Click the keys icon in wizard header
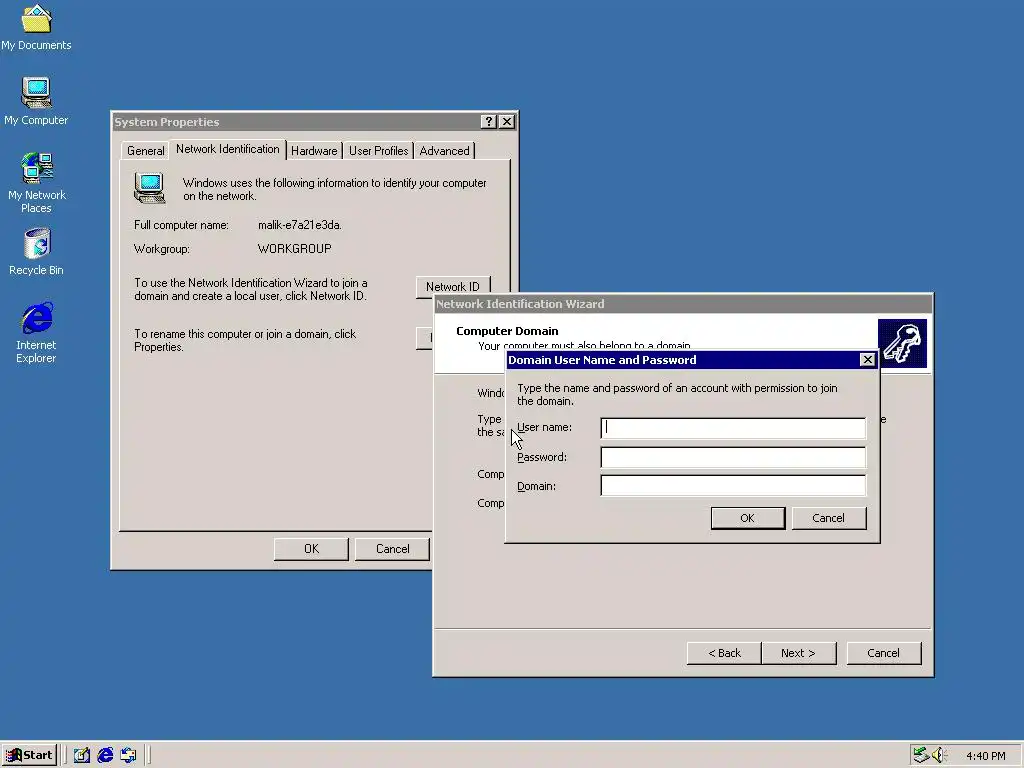Image resolution: width=1024 pixels, height=768 pixels. 902,344
